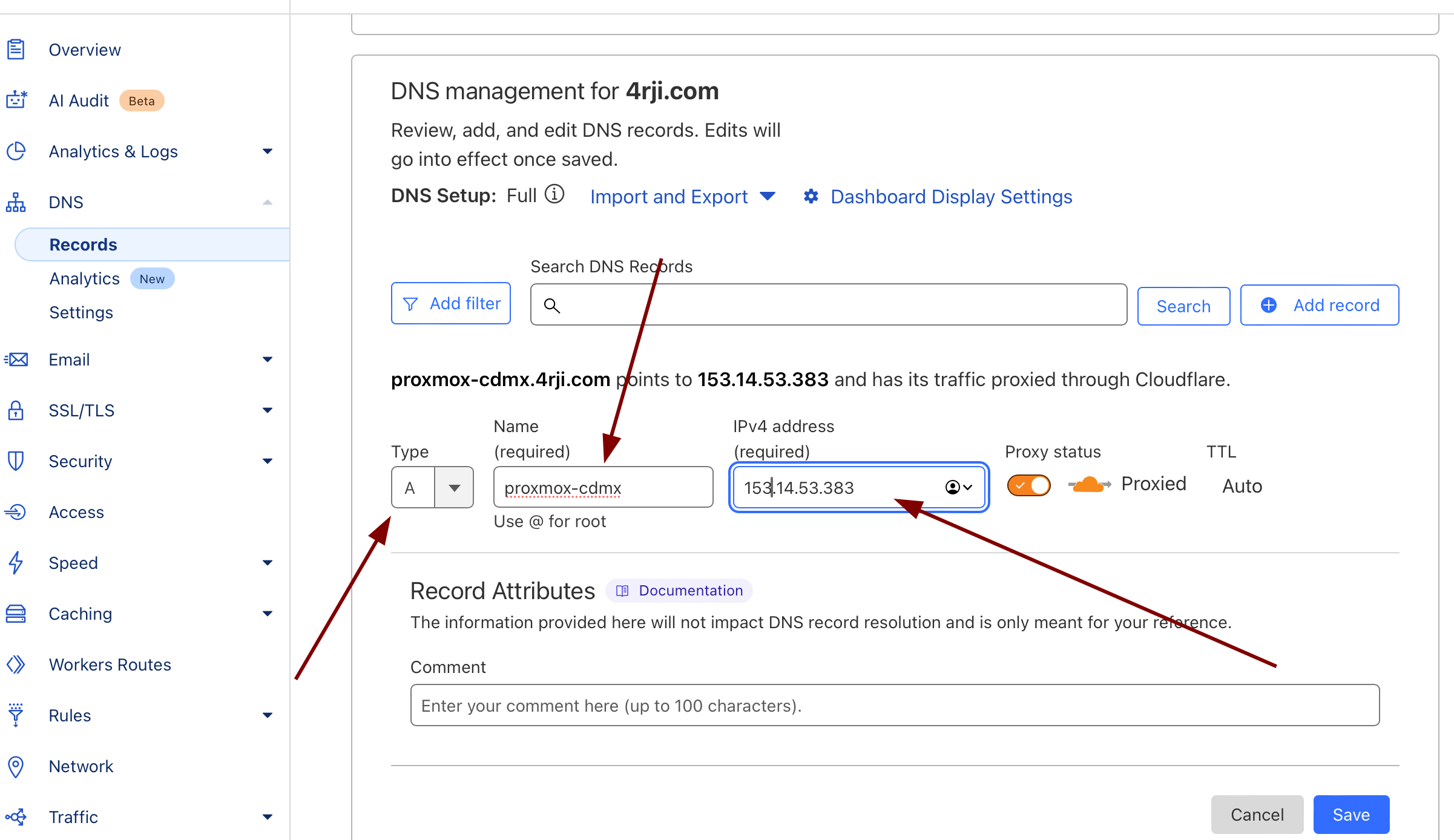Expand the Analytics & Logs section
The height and width of the screenshot is (840, 1454).
[x=267, y=151]
